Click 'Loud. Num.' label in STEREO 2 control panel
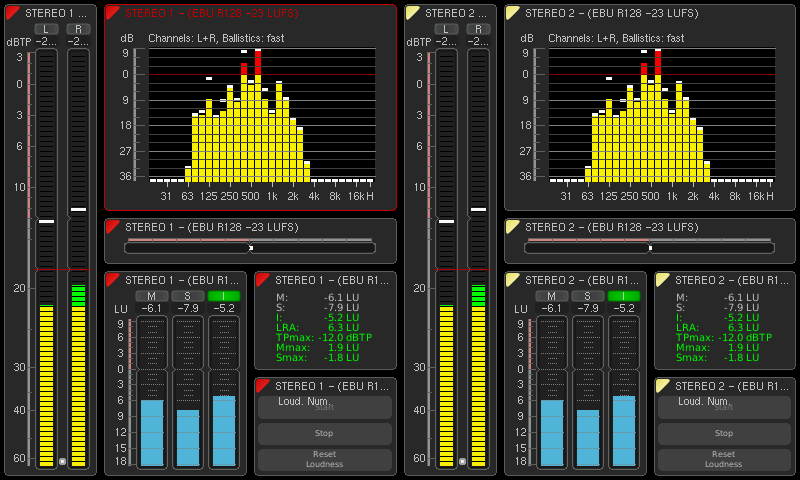Image resolution: width=800 pixels, height=480 pixels. point(703,401)
